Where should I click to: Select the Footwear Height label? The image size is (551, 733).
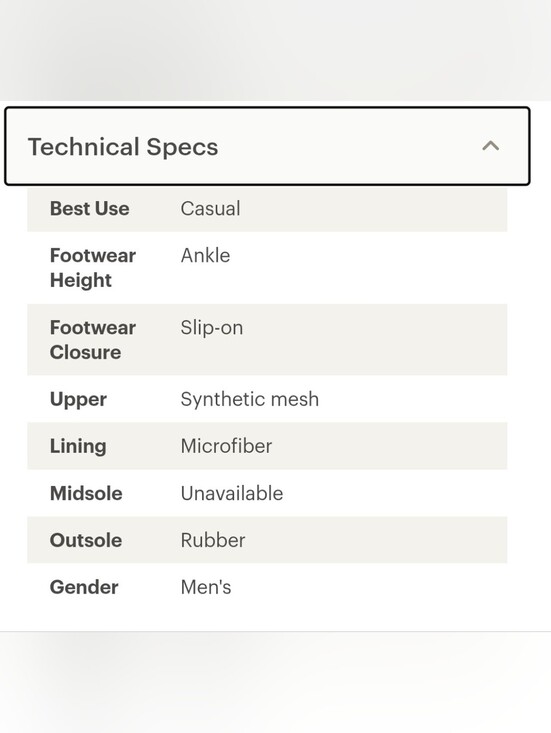(93, 268)
